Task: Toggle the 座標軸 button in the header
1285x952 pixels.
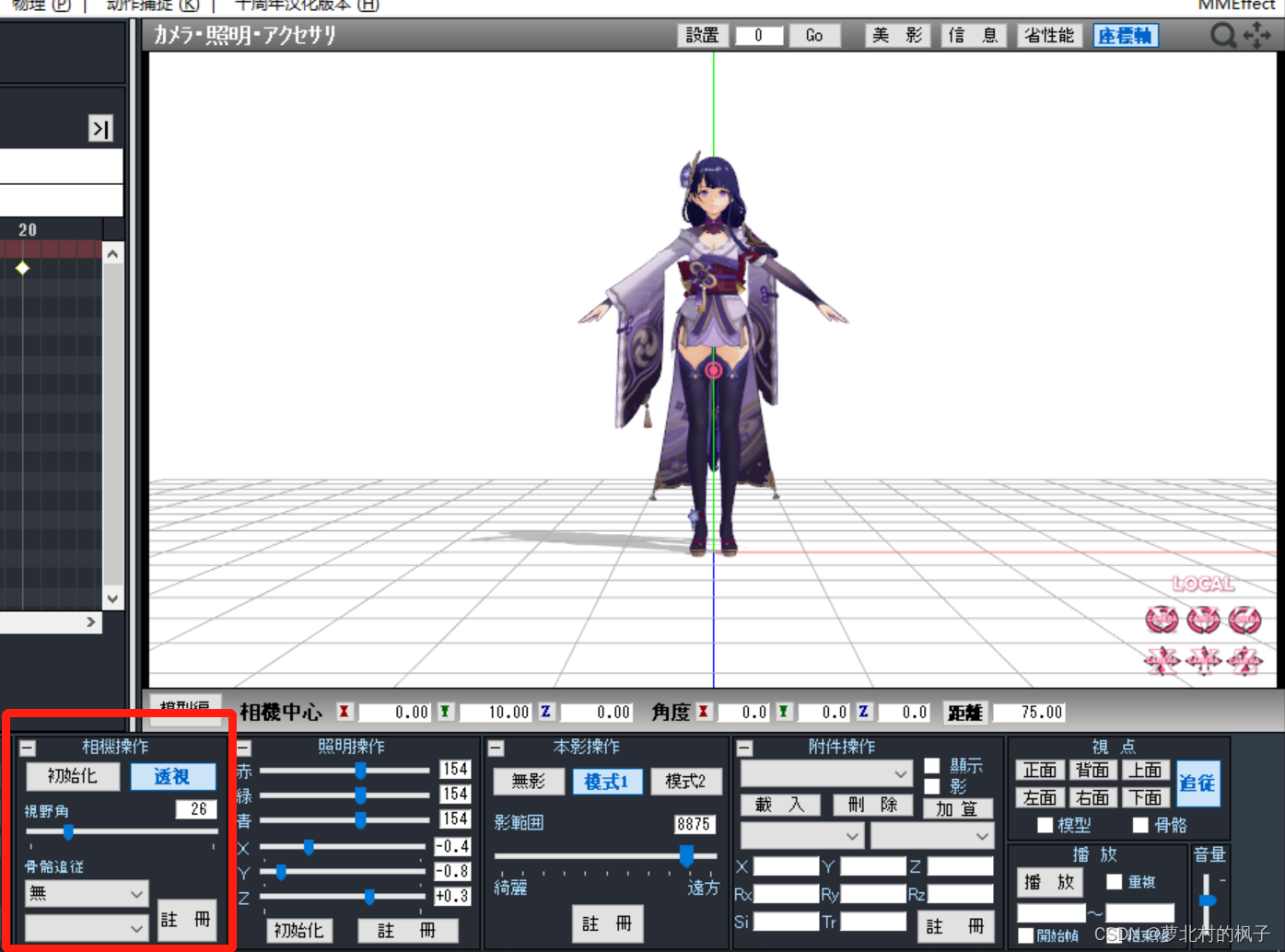Action: click(x=1126, y=35)
